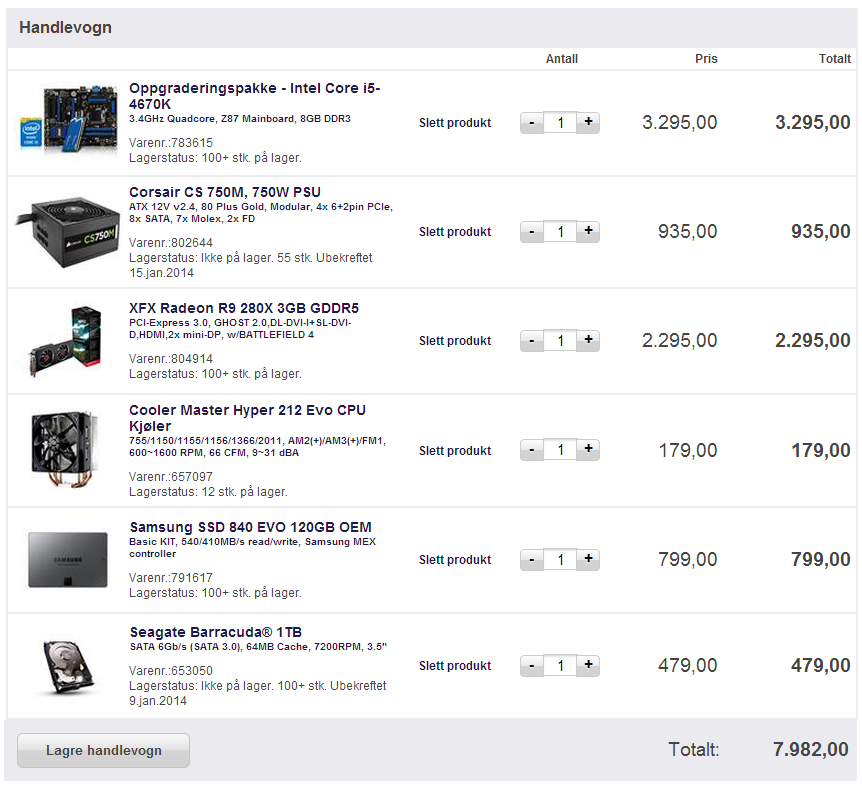Image resolution: width=862 pixels, height=786 pixels.
Task: Open Oppgraderingspakke Intel Core i5-4670K product title
Action: click(x=255, y=96)
